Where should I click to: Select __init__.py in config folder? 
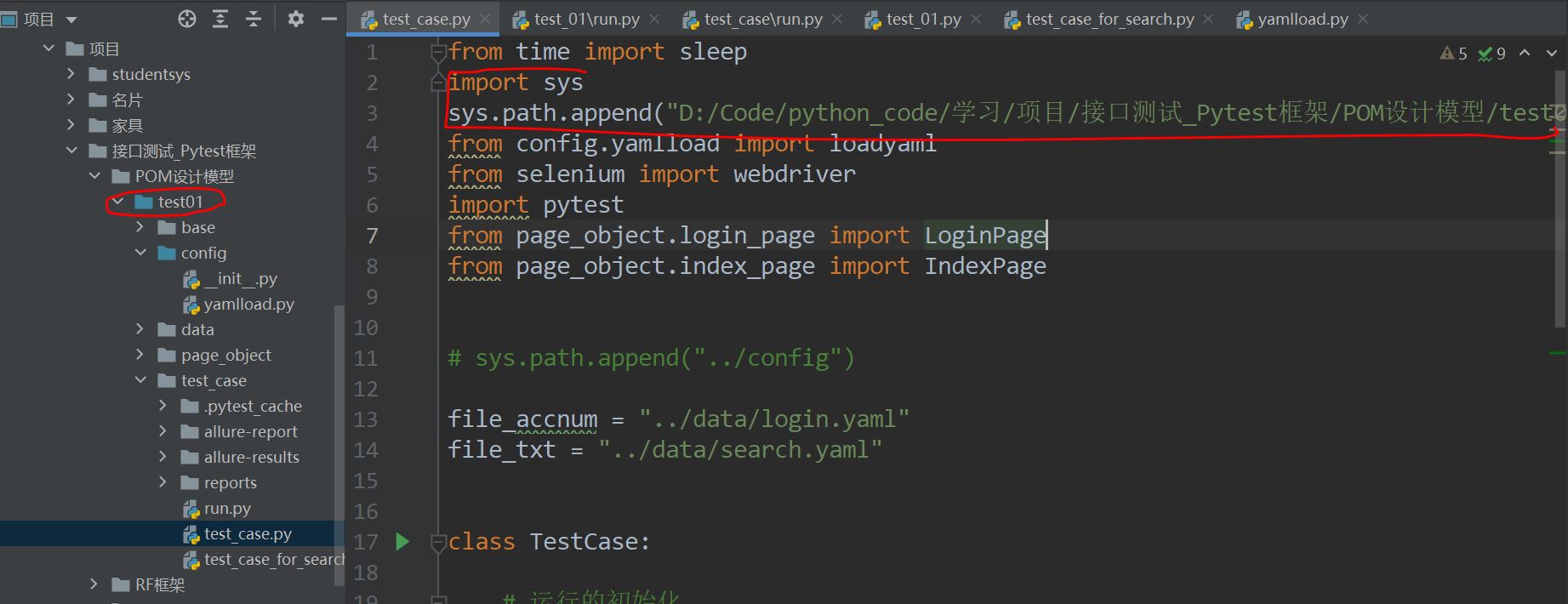tap(231, 279)
